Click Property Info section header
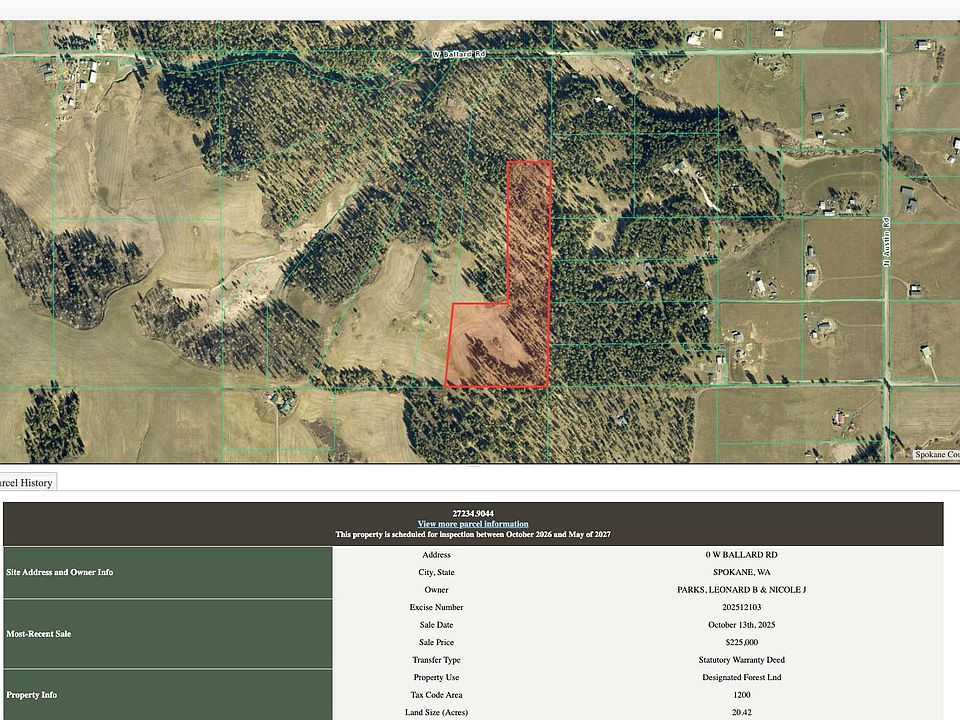The height and width of the screenshot is (720, 960). click(x=168, y=695)
